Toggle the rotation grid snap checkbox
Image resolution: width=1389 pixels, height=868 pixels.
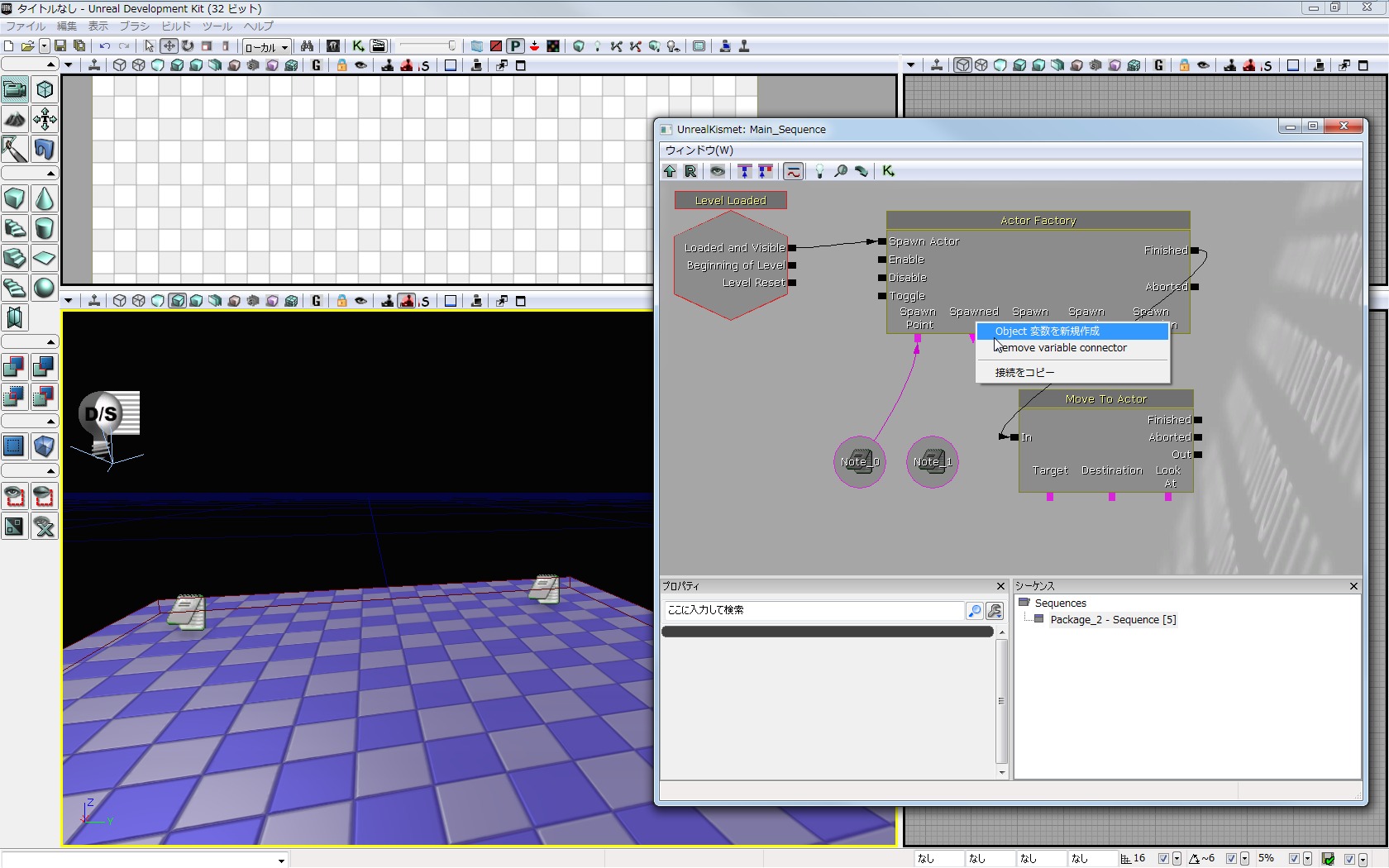(1231, 859)
